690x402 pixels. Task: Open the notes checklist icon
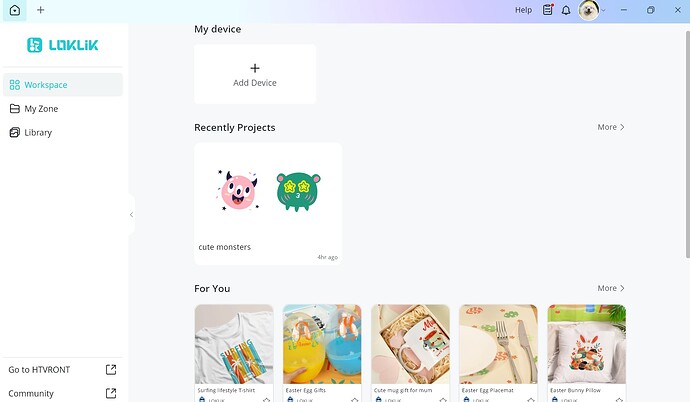(x=547, y=10)
